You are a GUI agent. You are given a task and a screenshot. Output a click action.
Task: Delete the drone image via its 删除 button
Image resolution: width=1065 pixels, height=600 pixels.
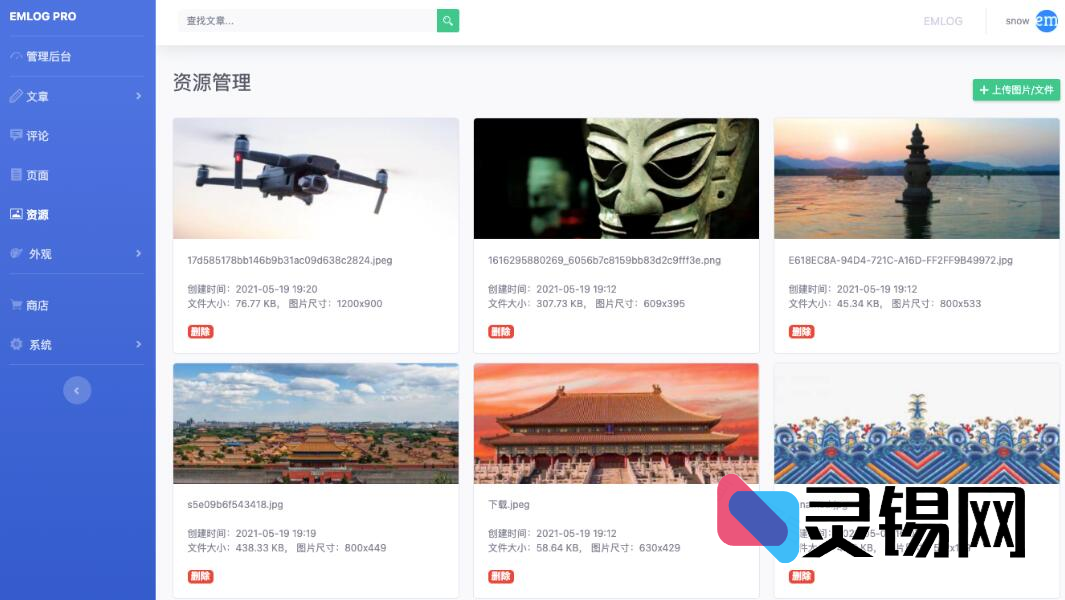[x=199, y=331]
